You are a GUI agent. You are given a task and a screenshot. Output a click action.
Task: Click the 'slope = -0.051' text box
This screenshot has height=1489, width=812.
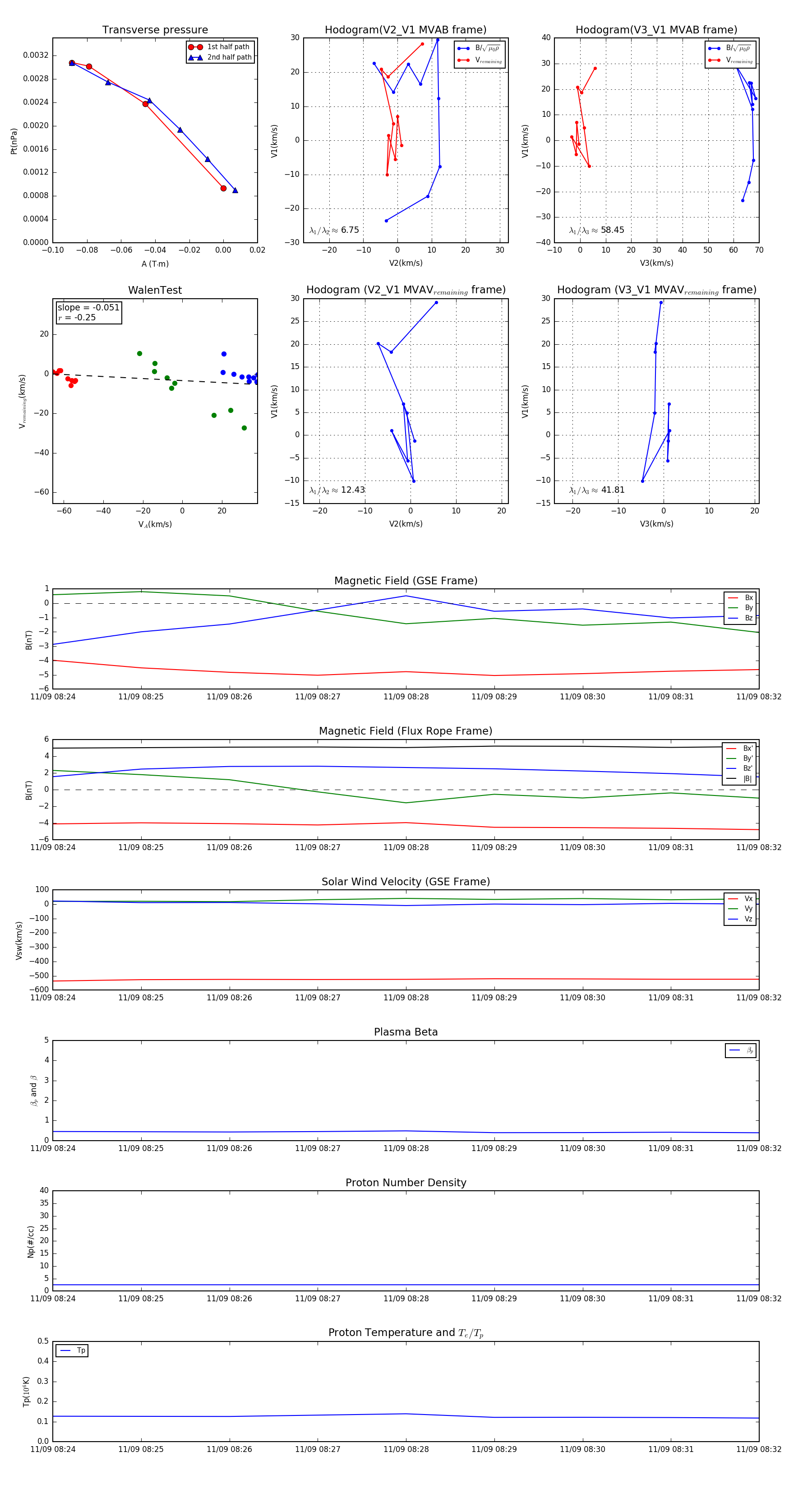pyautogui.click(x=88, y=308)
